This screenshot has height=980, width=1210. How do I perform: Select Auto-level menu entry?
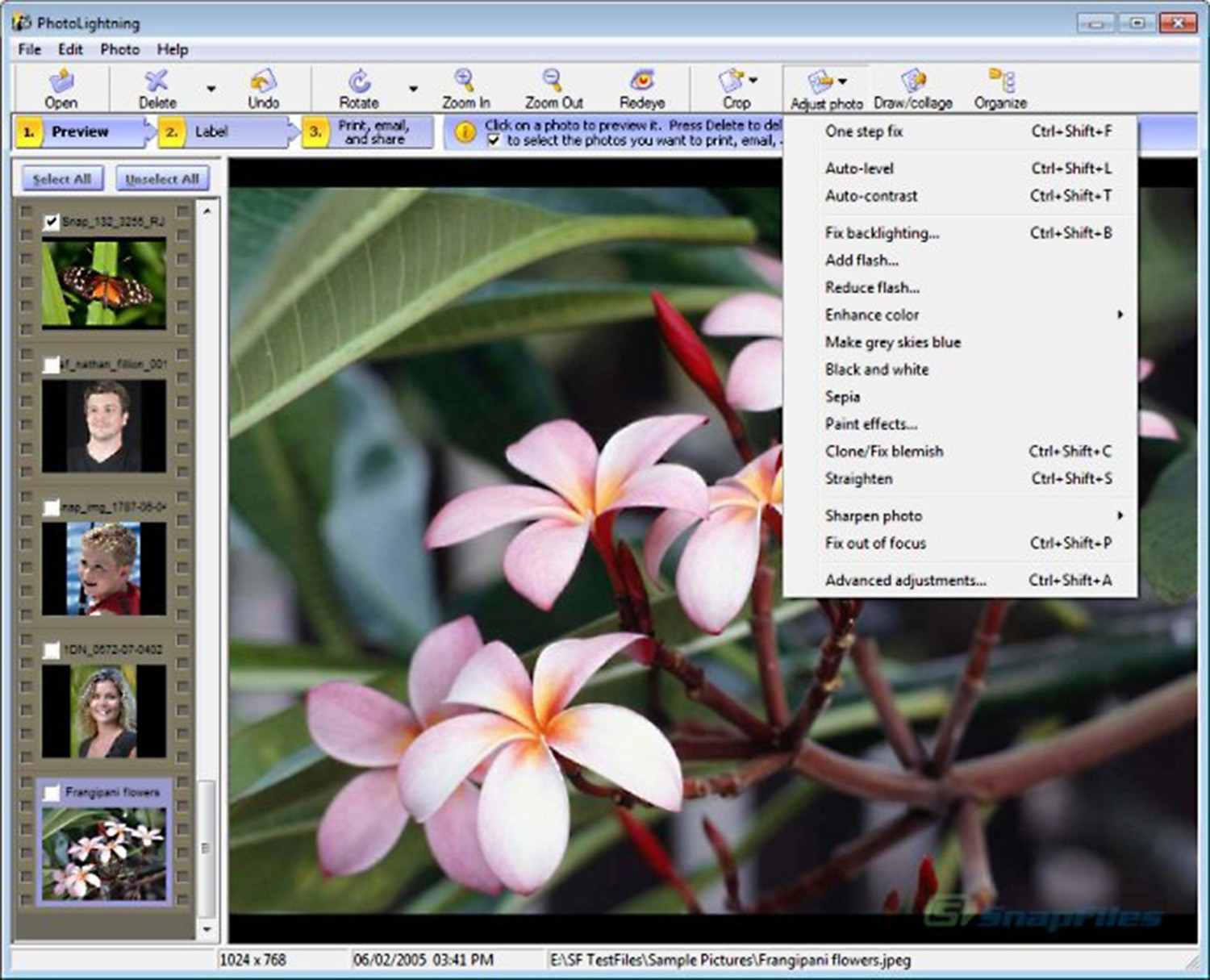click(960, 169)
